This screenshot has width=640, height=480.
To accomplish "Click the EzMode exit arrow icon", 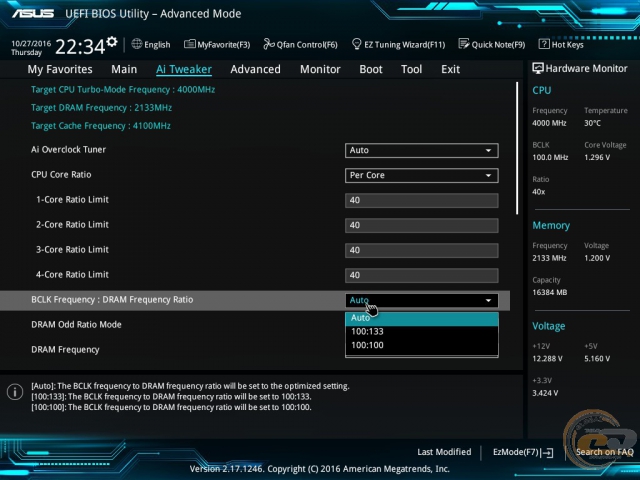I will (x=547, y=452).
